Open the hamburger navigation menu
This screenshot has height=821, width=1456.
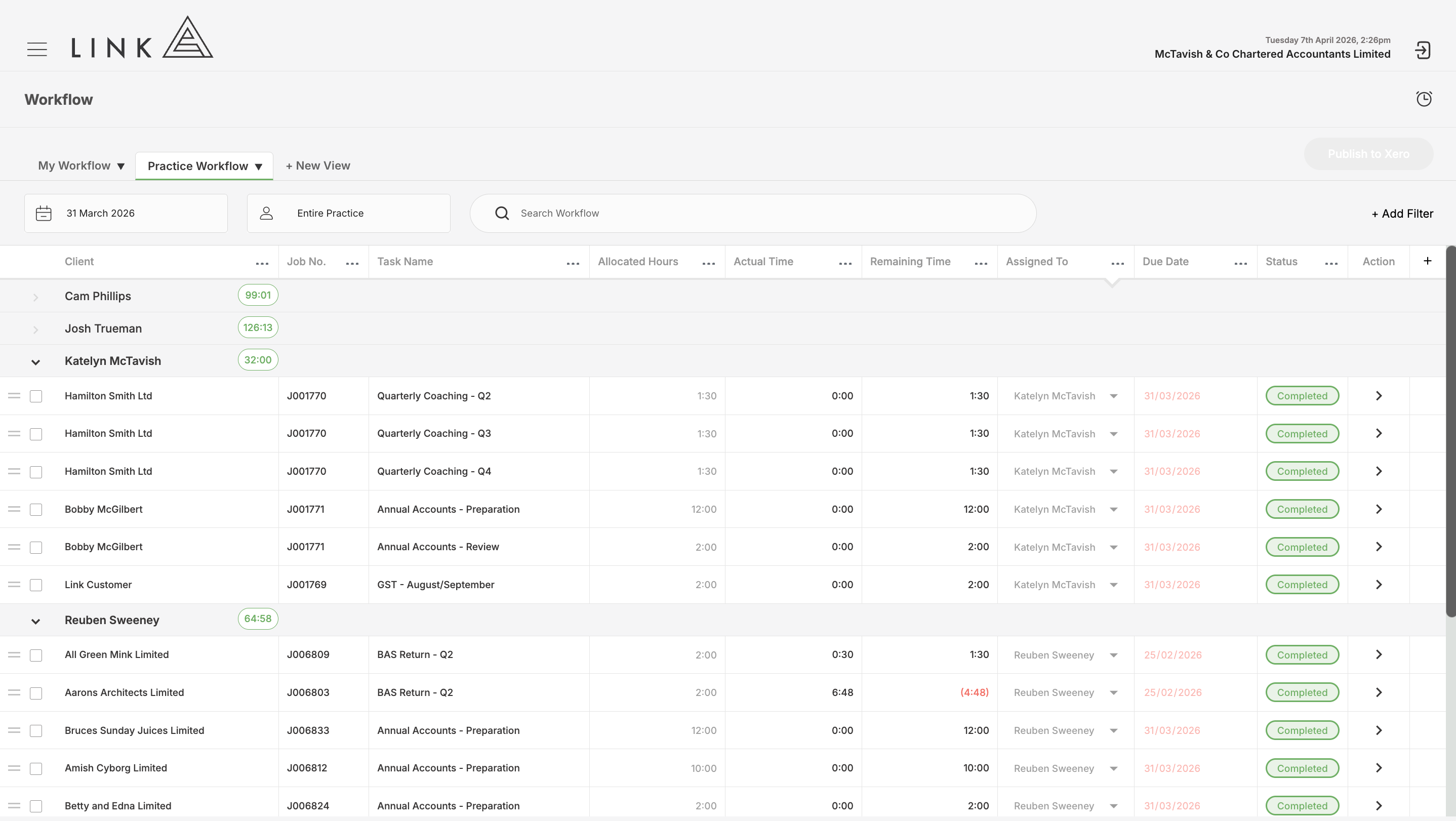point(37,49)
